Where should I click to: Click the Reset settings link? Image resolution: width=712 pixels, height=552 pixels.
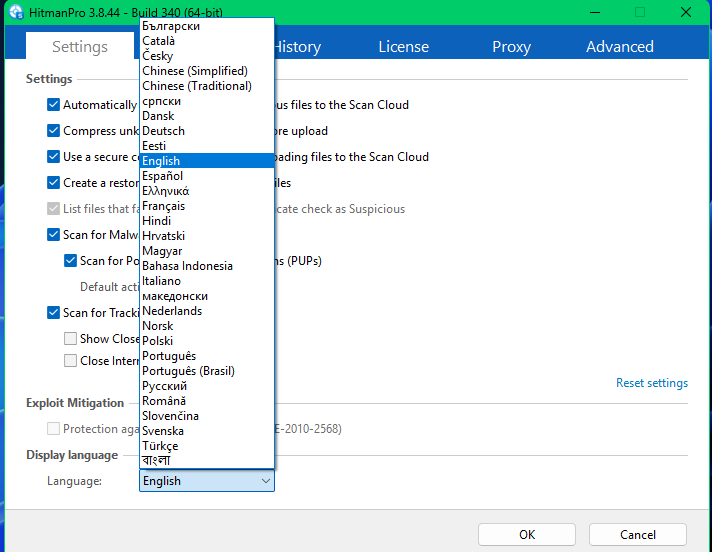(x=652, y=383)
